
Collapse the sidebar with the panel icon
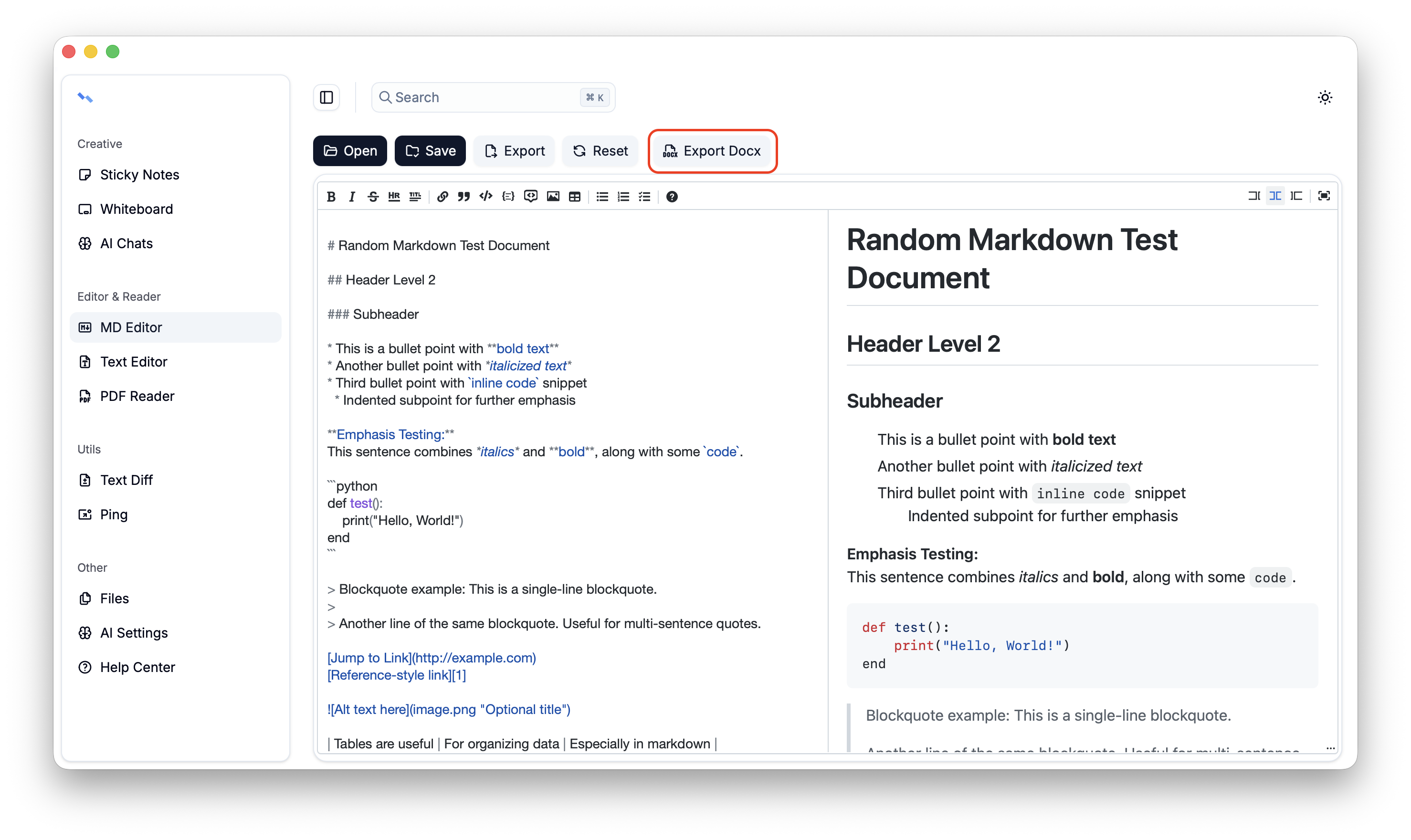pyautogui.click(x=326, y=97)
